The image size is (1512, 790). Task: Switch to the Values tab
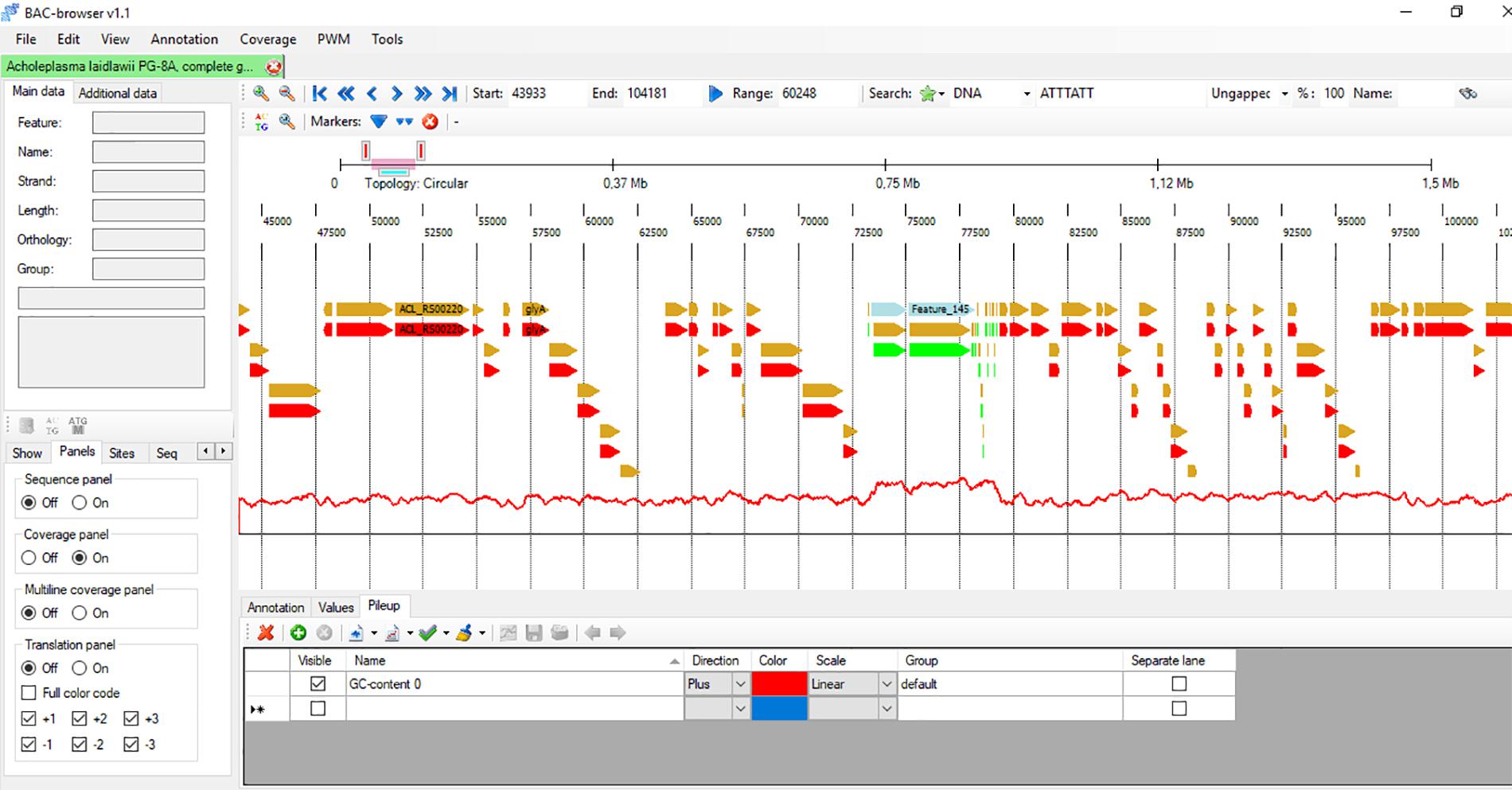336,607
